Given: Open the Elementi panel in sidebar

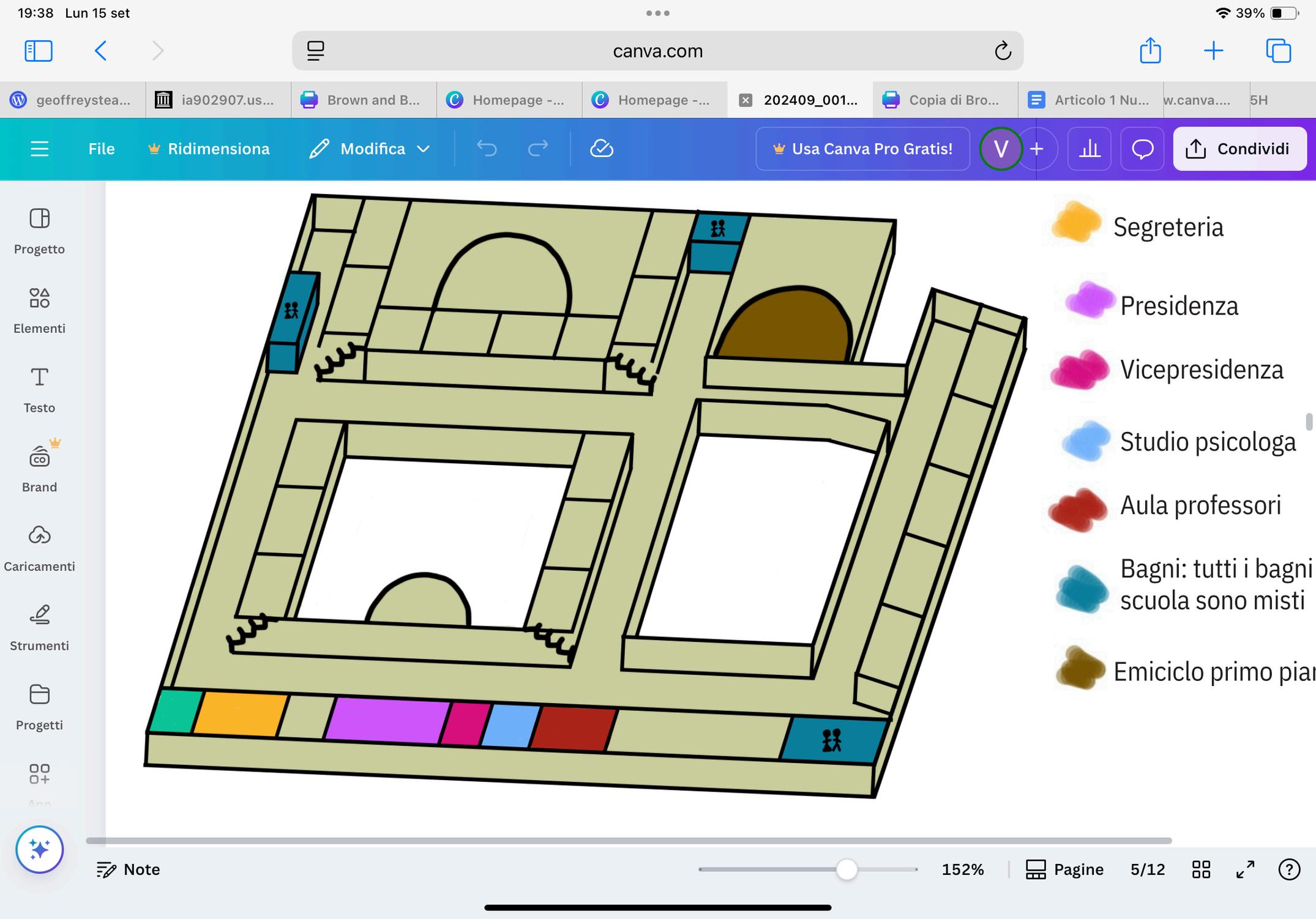Looking at the screenshot, I should [x=39, y=310].
